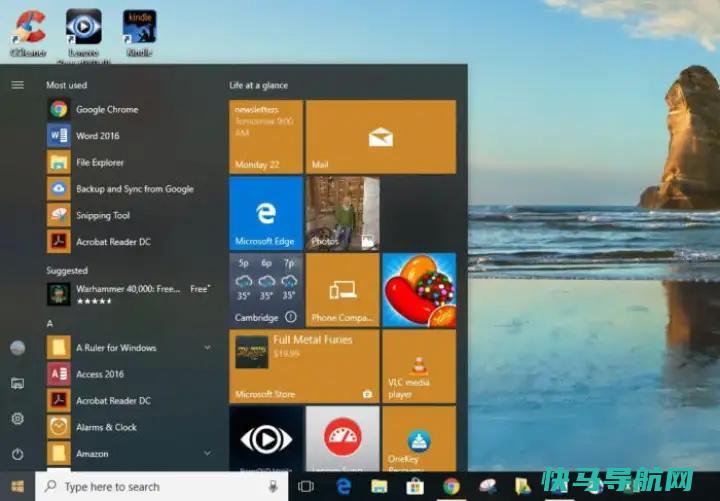Viewport: 720px width, 501px height.
Task: Open Chrome from the taskbar
Action: (451, 486)
